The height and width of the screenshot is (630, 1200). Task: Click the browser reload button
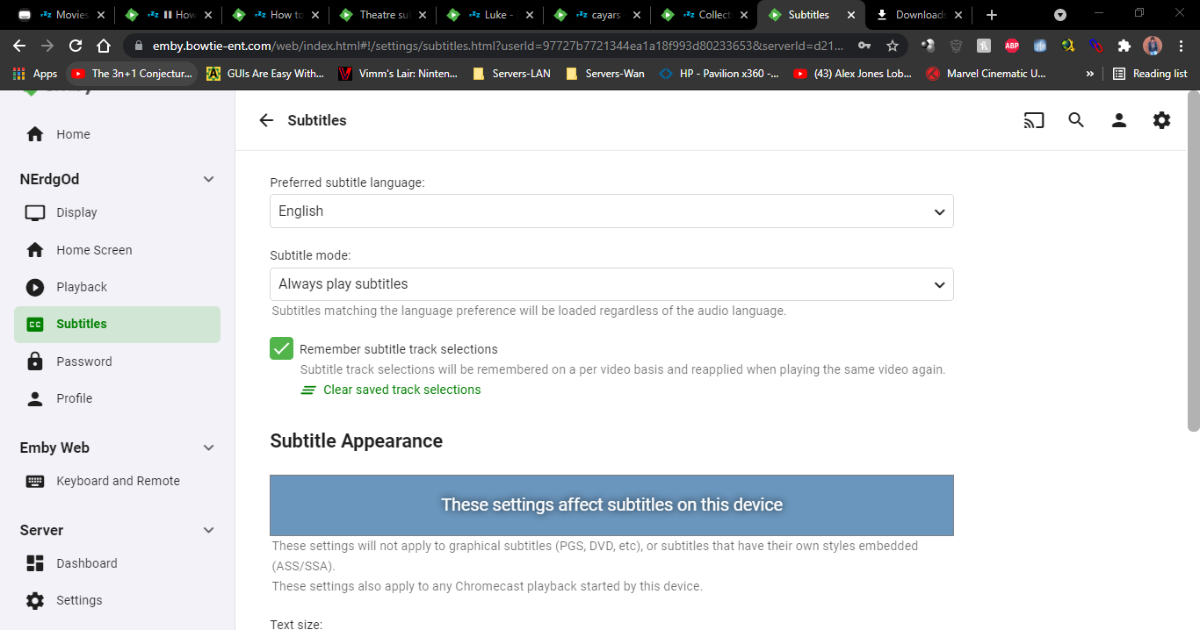75,46
